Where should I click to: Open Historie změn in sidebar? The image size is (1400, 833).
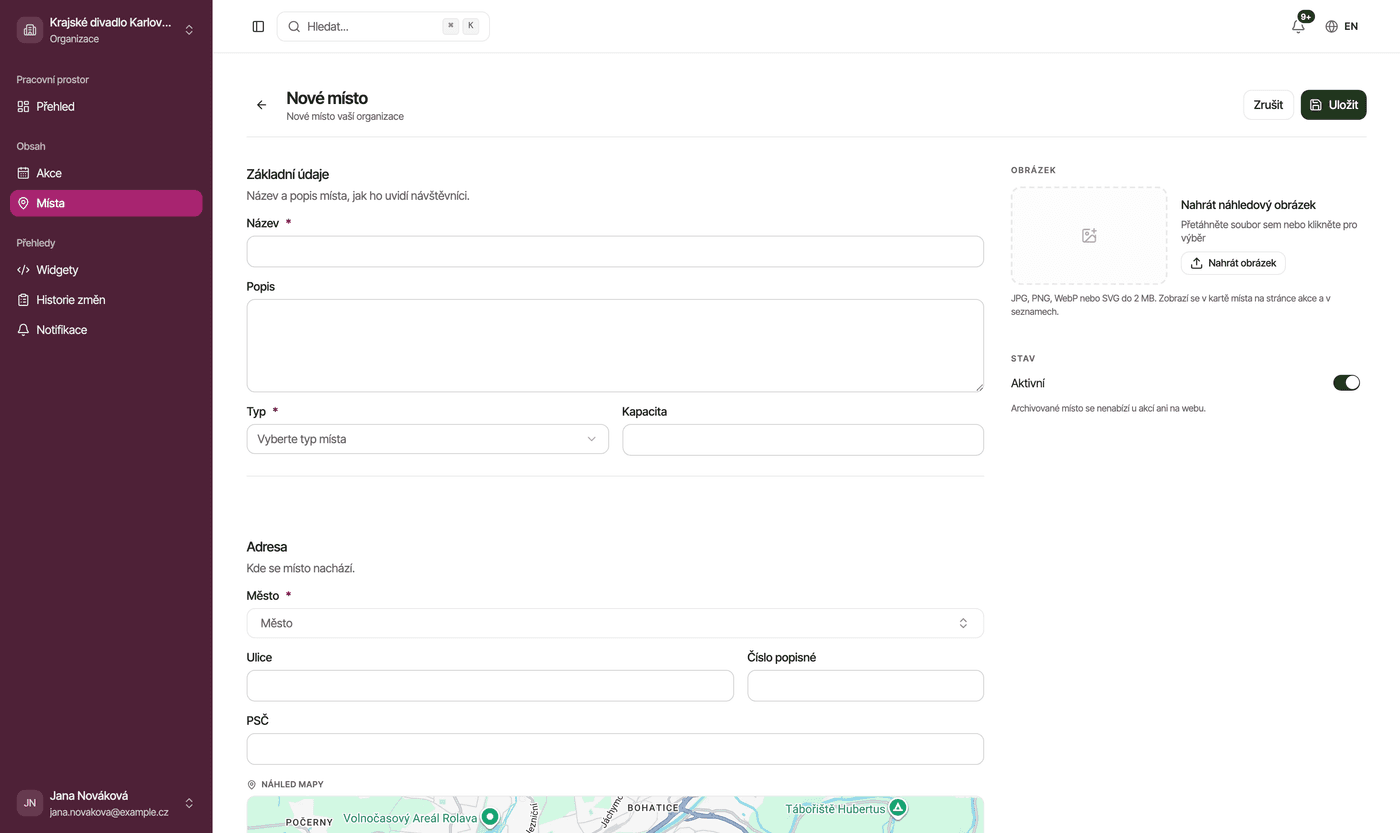pyautogui.click(x=106, y=300)
